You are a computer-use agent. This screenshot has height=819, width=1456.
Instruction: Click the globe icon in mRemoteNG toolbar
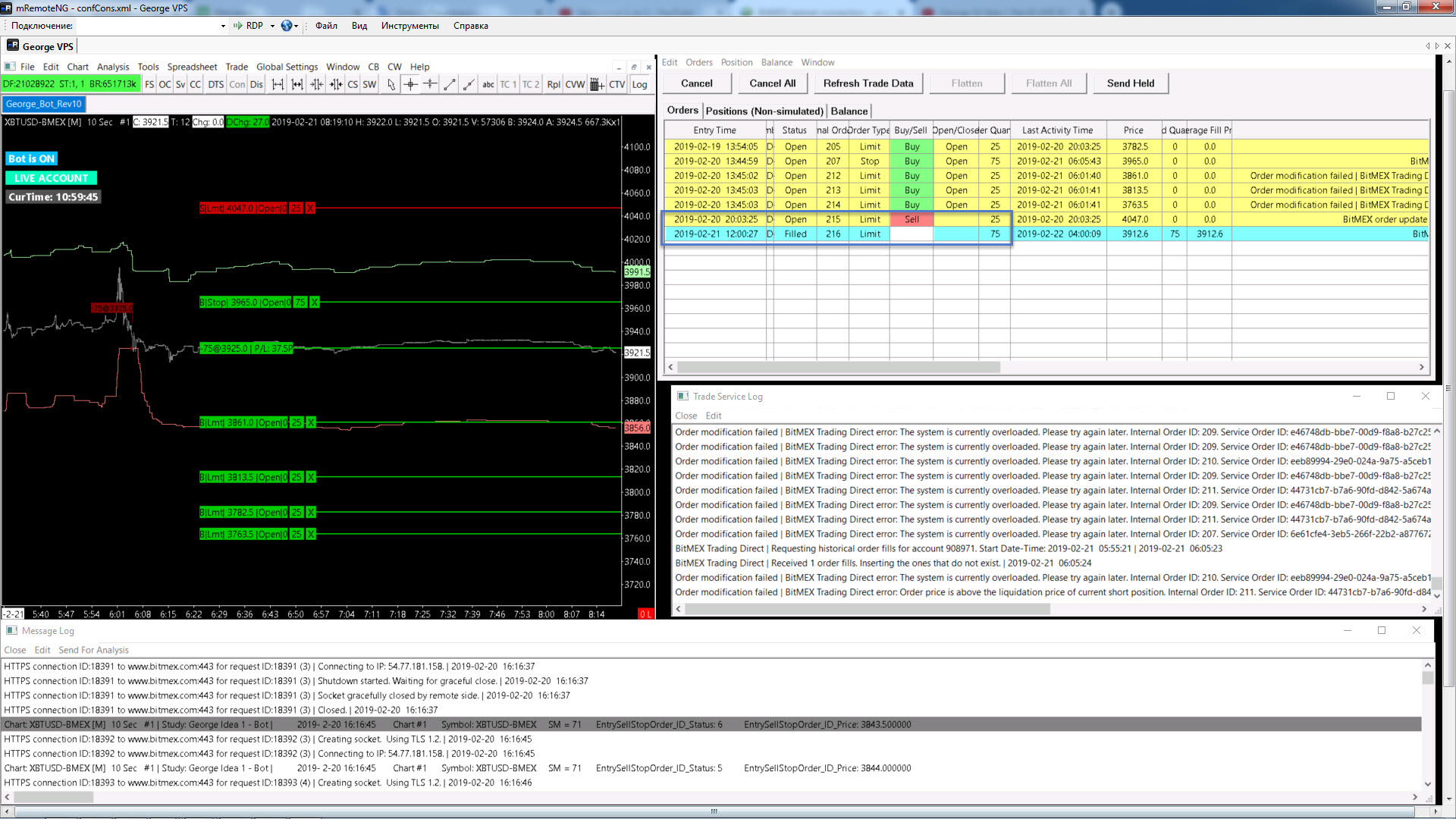pos(286,26)
